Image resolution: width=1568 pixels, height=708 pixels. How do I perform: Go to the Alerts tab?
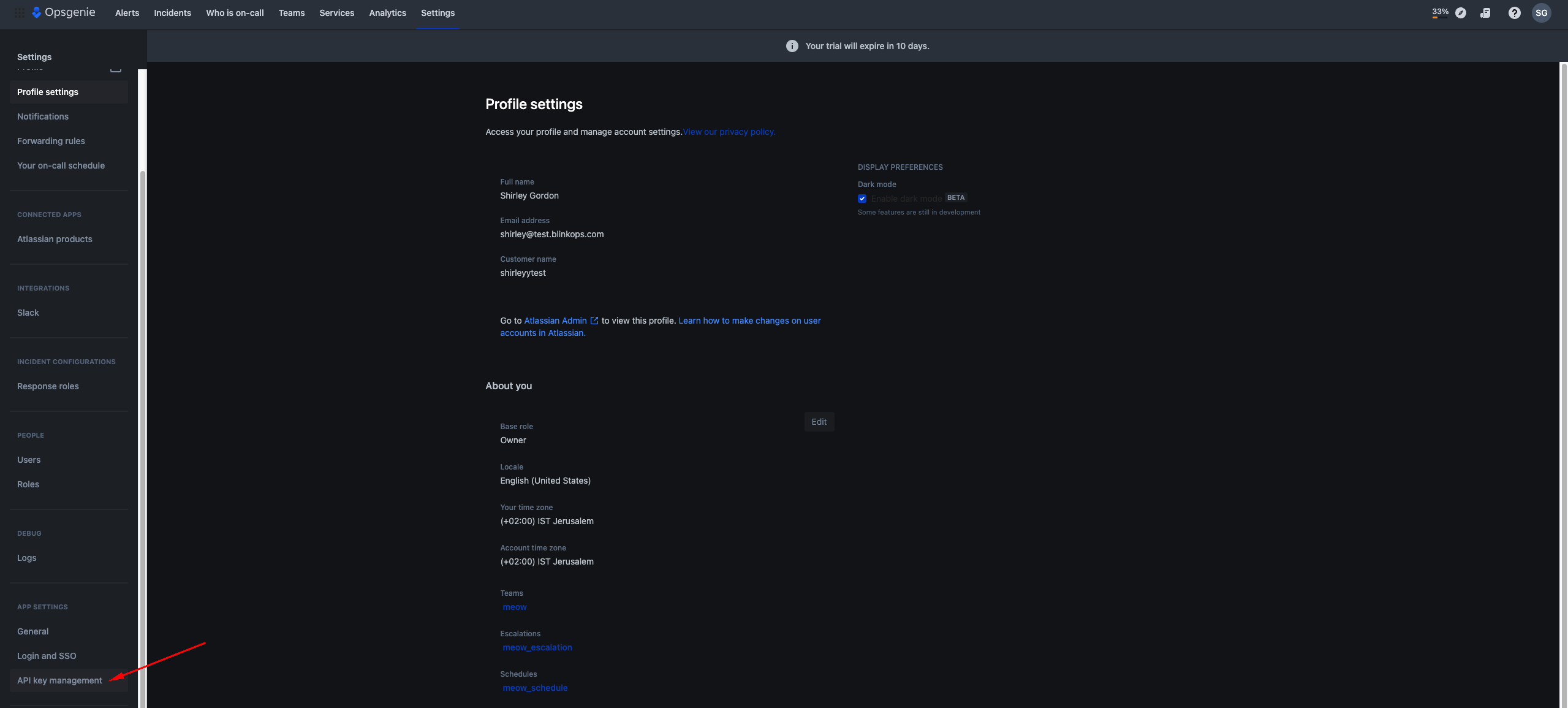127,13
